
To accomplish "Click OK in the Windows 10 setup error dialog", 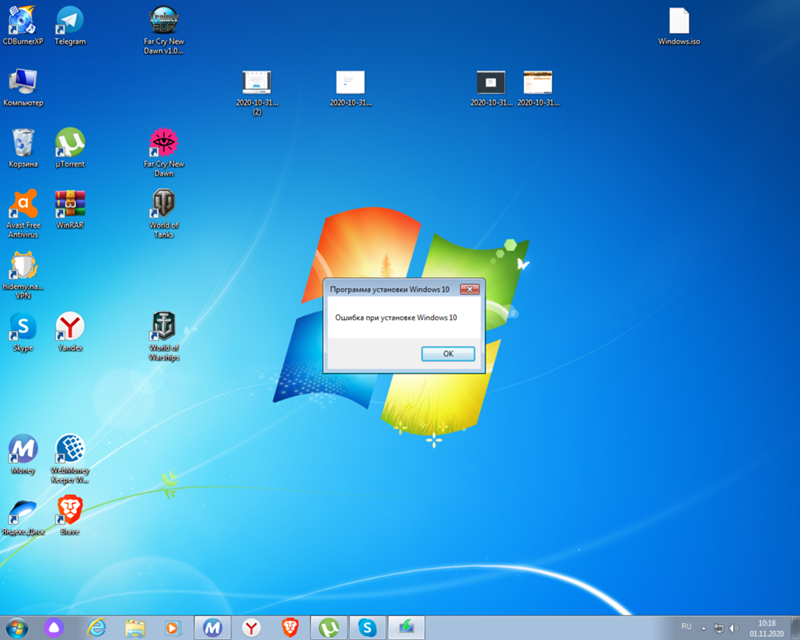I will 448,354.
